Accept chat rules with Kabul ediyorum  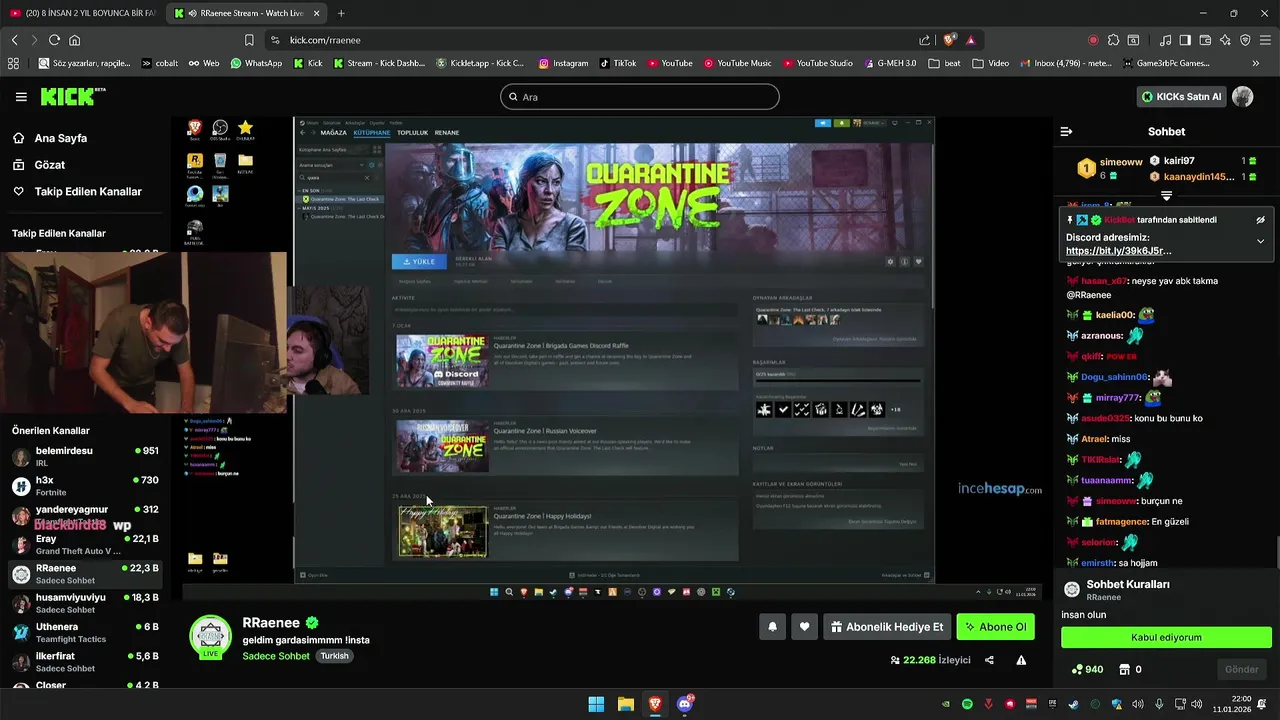[x=1166, y=637]
